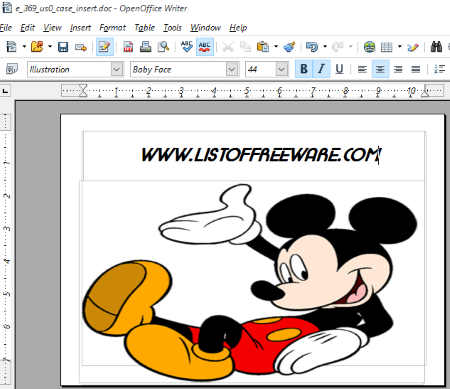The height and width of the screenshot is (389, 450).
Task: Apply Justified alignment
Action: point(415,69)
